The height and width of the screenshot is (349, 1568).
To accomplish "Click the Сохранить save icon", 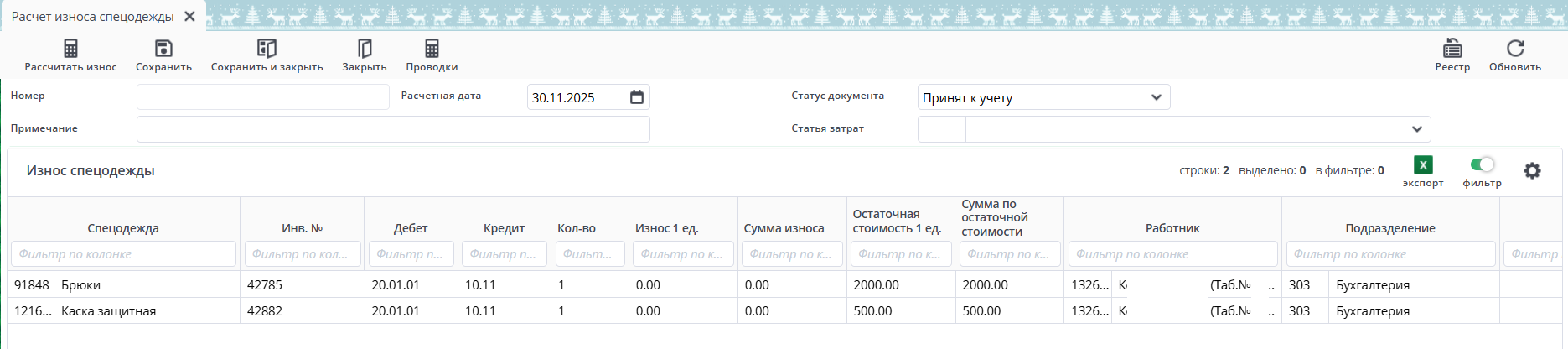I will 163,49.
